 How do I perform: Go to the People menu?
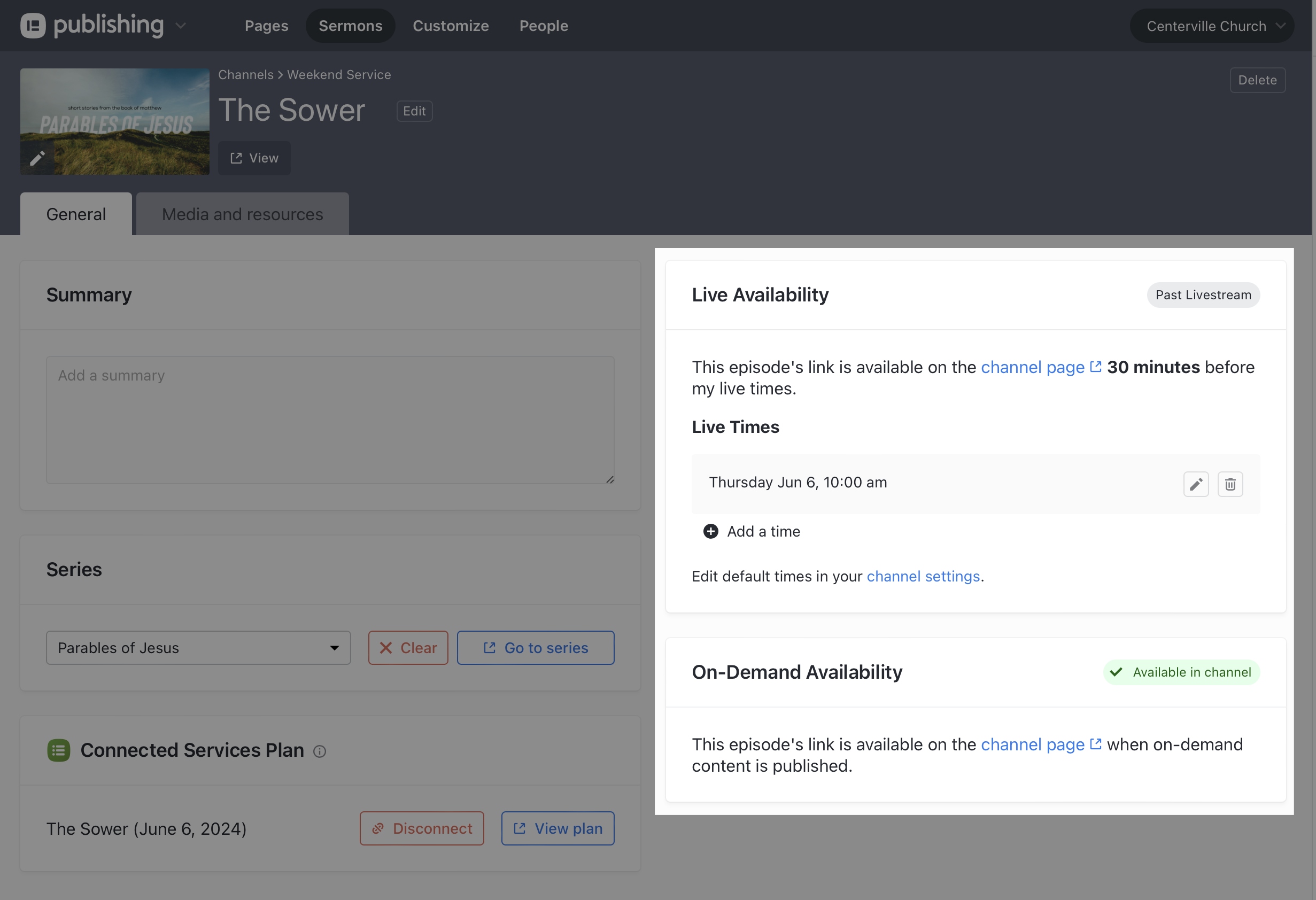pos(544,26)
